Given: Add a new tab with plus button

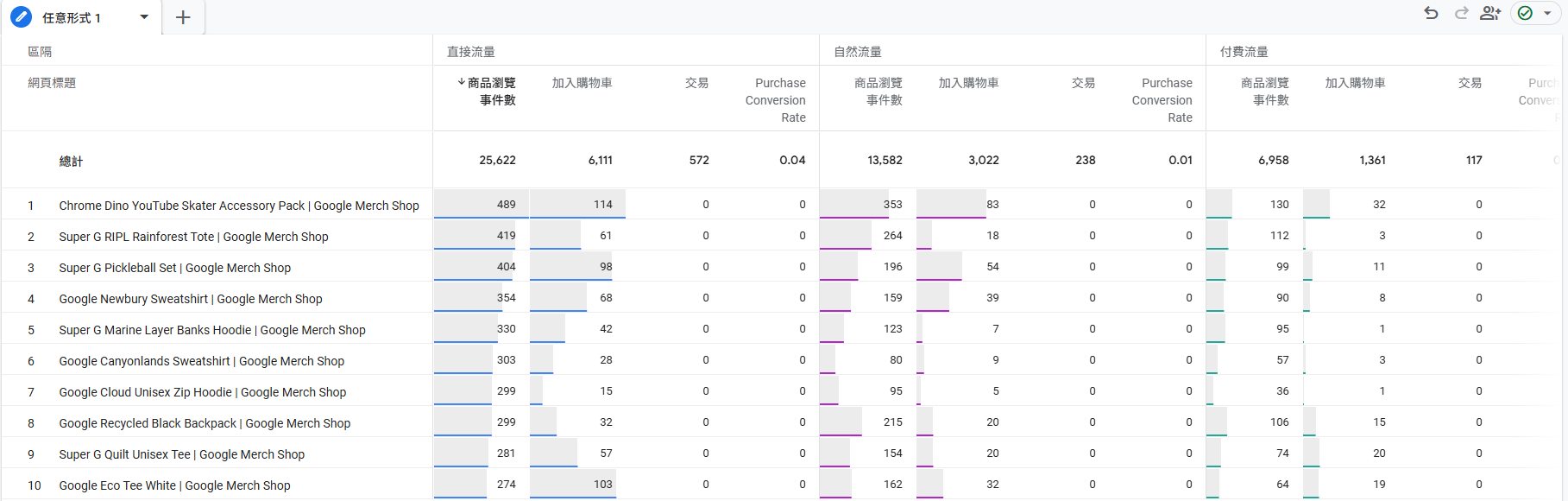Looking at the screenshot, I should coord(183,17).
